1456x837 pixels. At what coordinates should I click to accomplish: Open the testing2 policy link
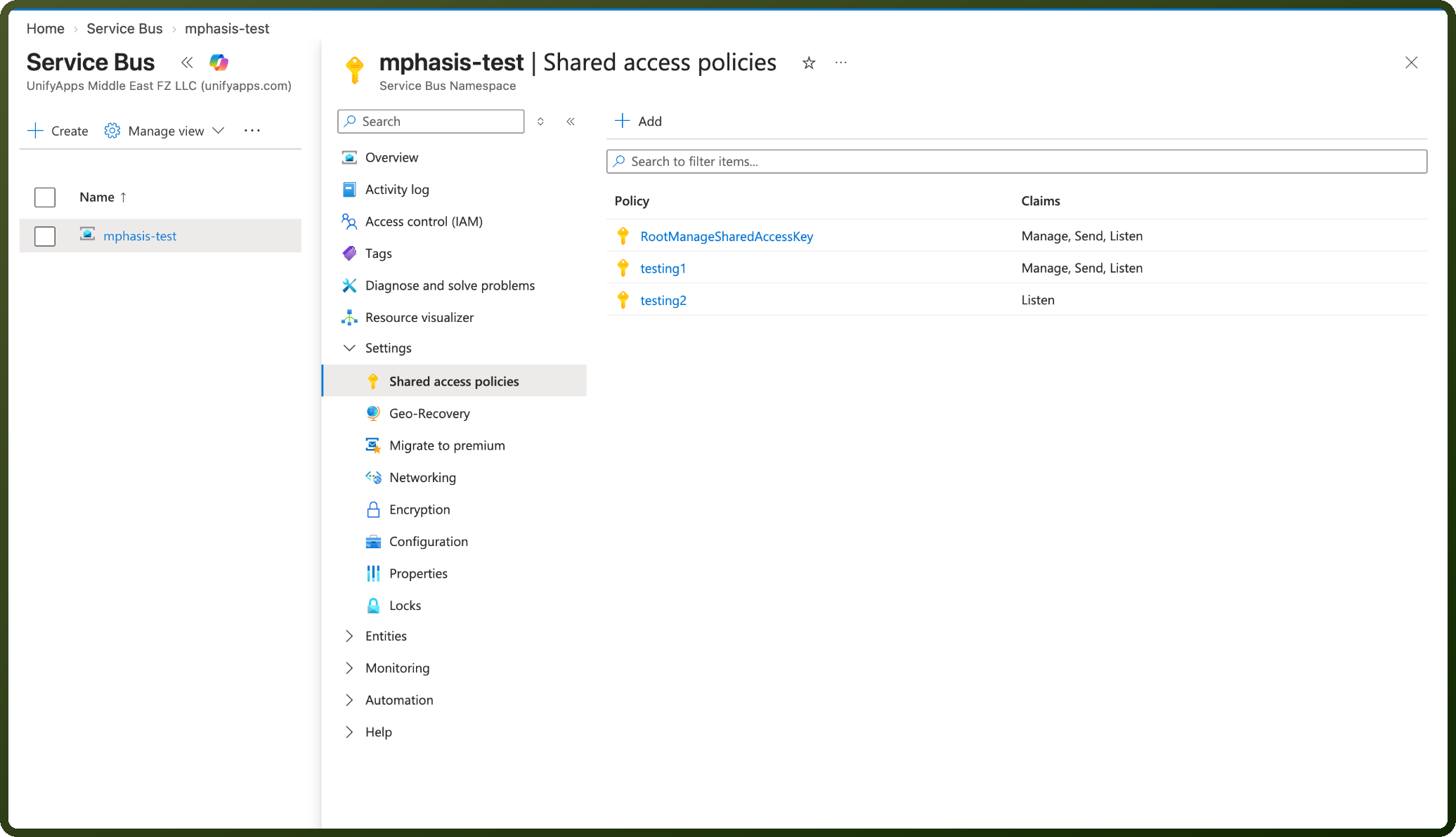663,300
